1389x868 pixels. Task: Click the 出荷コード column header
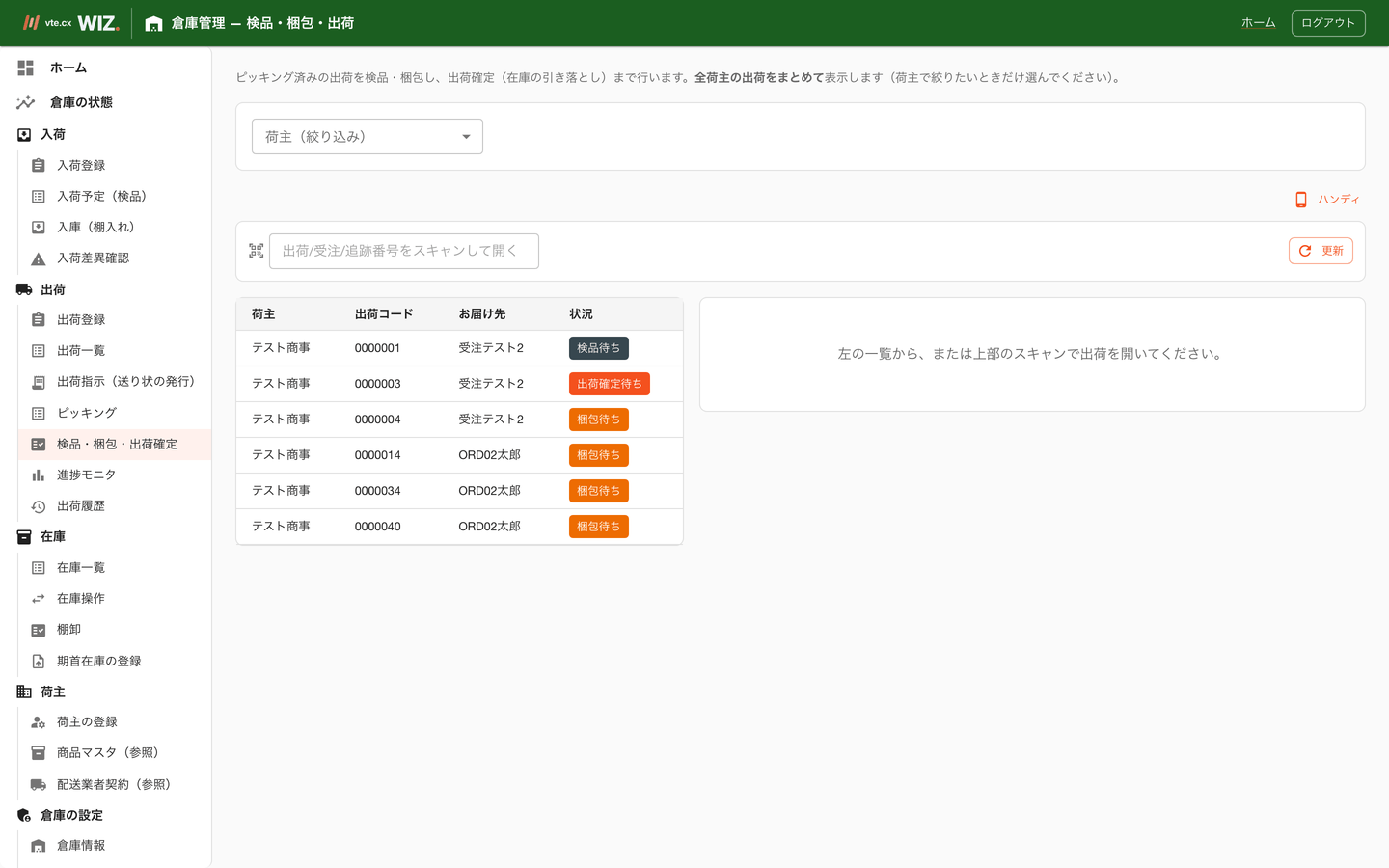click(384, 314)
